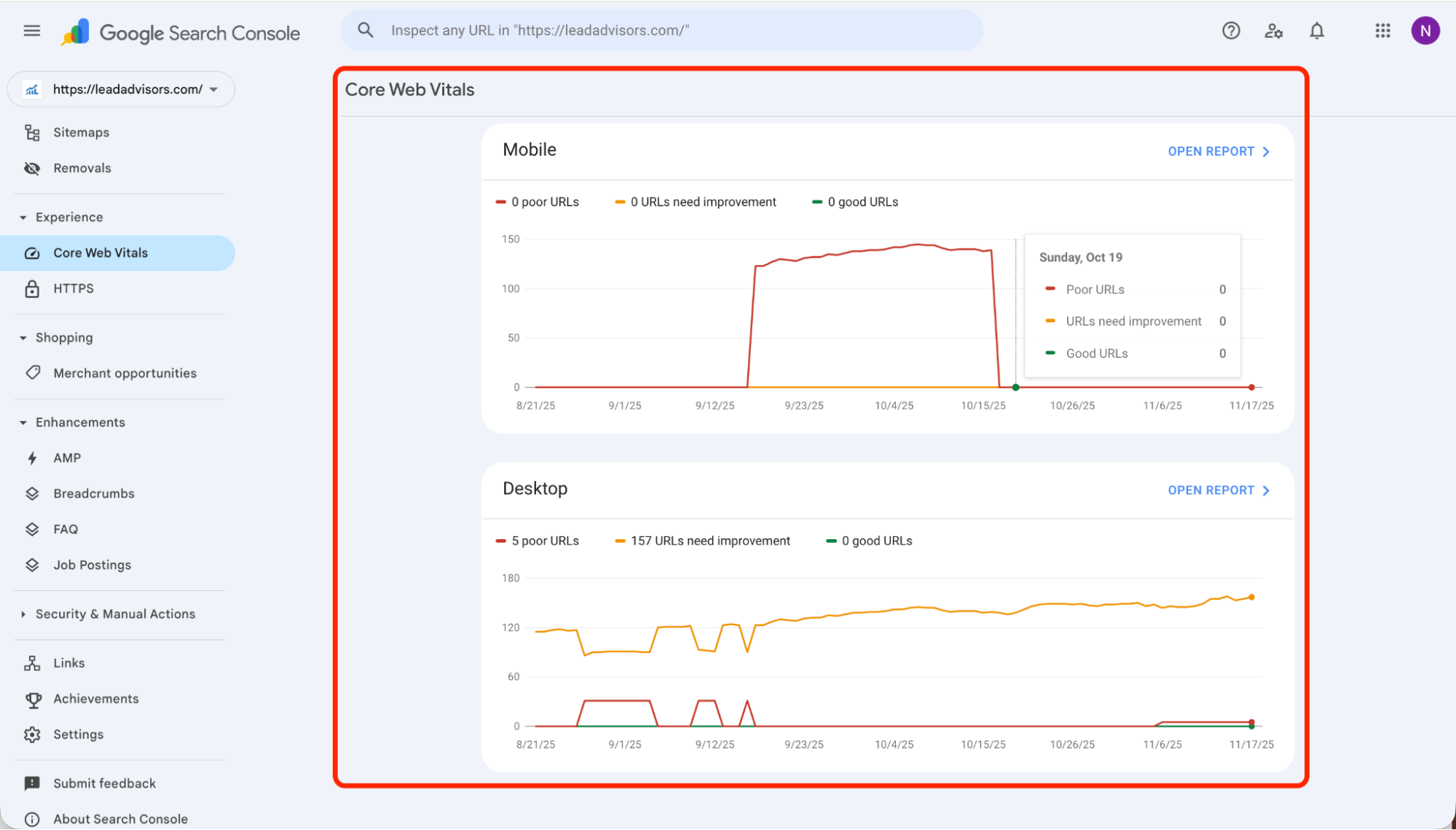The width and height of the screenshot is (1456, 830).
Task: Open the navigation hamburger menu
Action: 31,30
